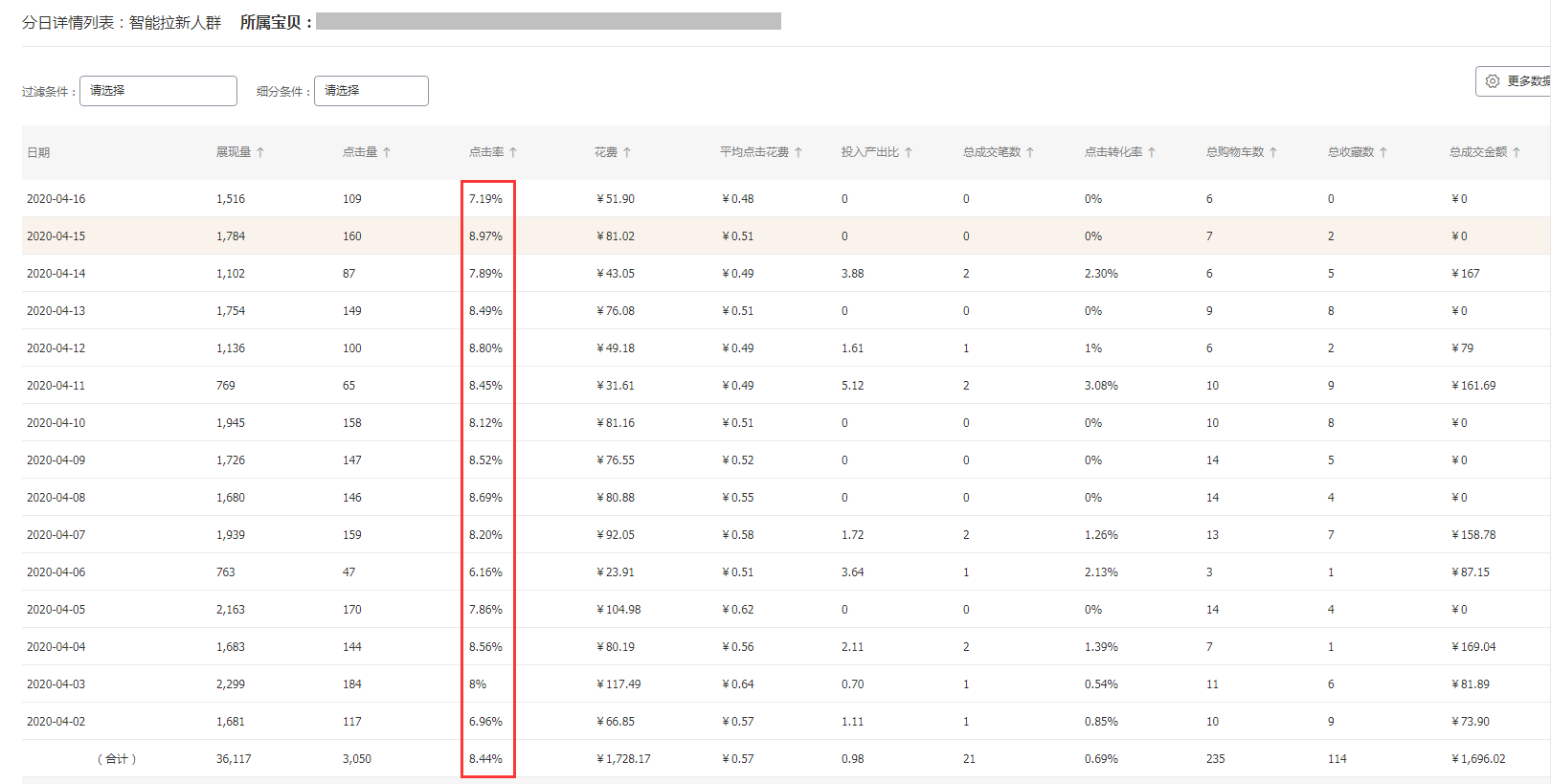Click sort arrow for 总成交金额
This screenshot has width=1551, height=784.
[x=1517, y=152]
